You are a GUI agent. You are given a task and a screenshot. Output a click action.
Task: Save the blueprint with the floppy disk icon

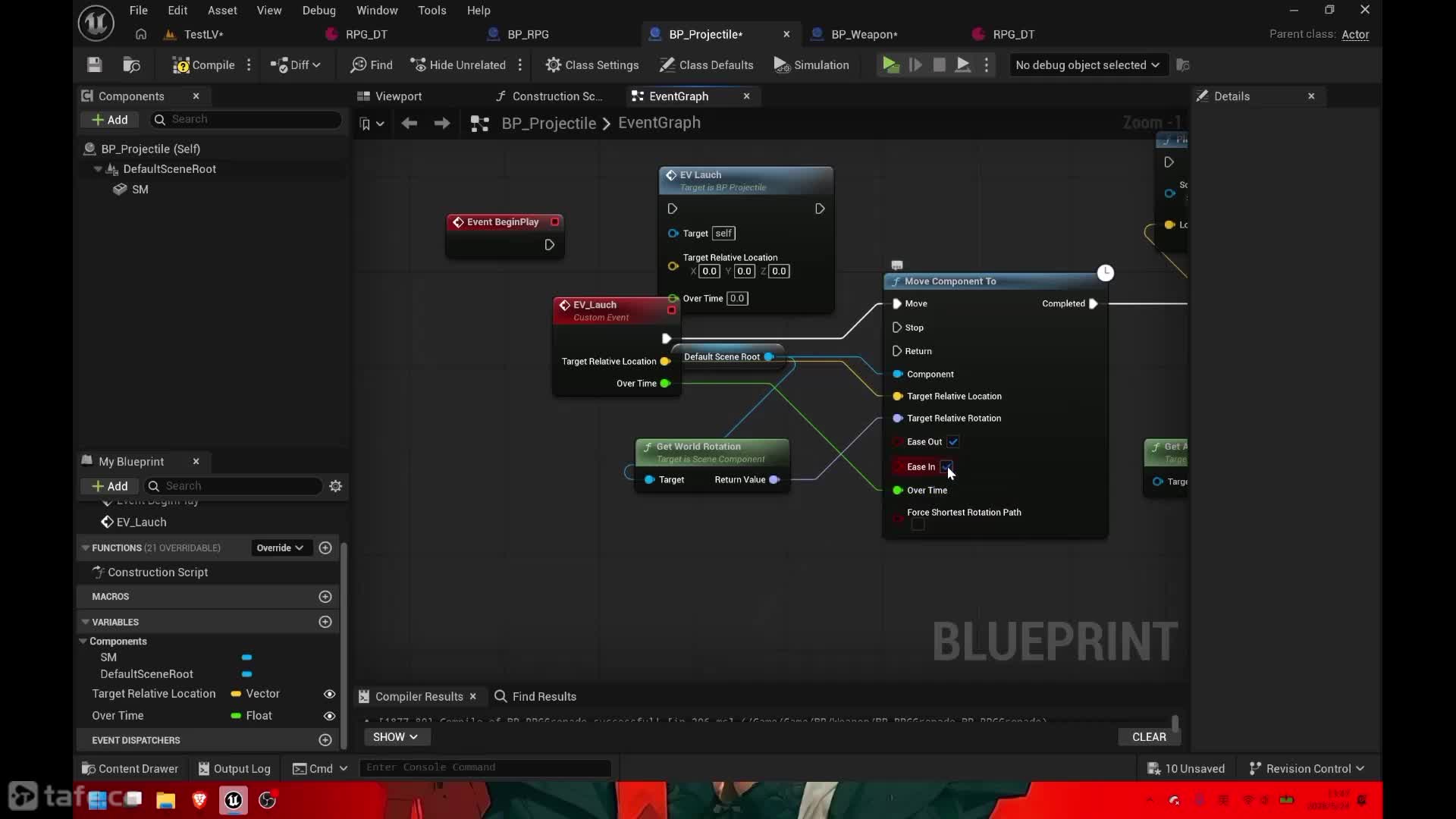(x=94, y=65)
